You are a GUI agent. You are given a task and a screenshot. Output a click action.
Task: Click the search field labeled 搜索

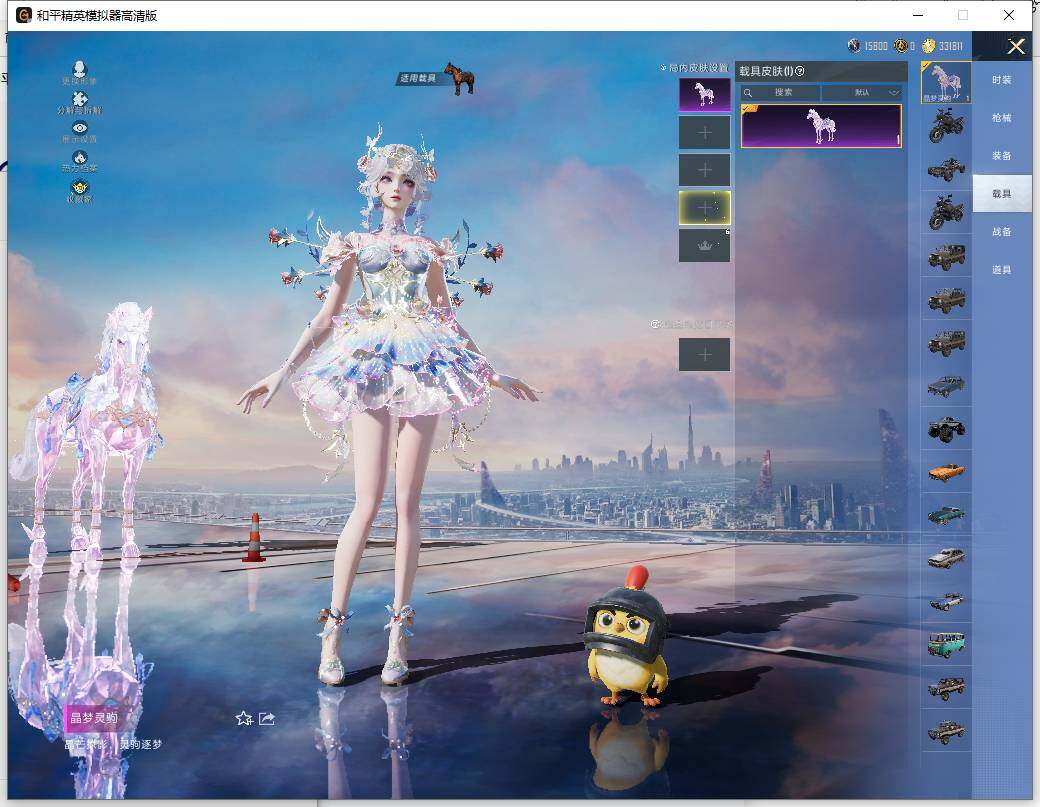click(x=781, y=92)
